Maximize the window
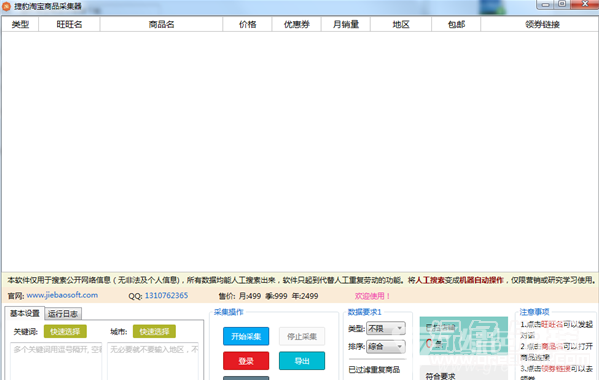Image resolution: width=599 pixels, height=380 pixels. point(562,4)
